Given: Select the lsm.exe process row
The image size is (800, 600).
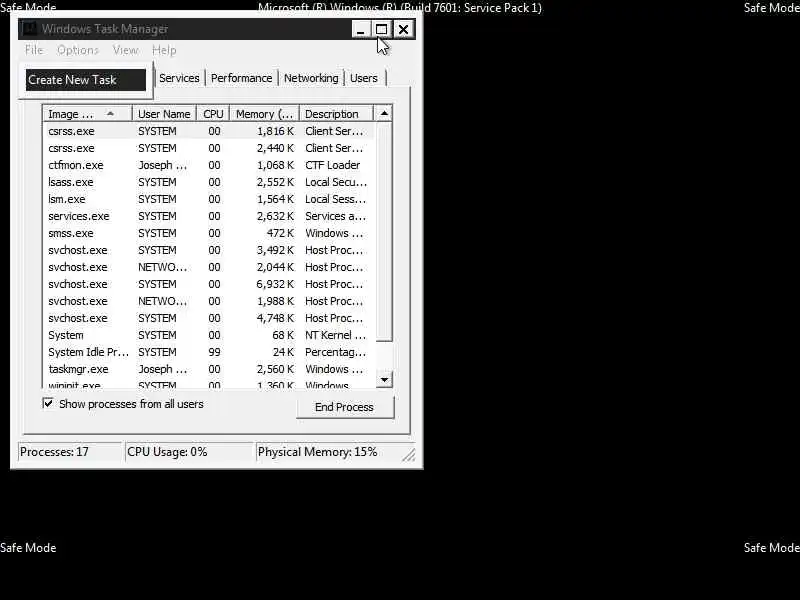Looking at the screenshot, I should (x=209, y=199).
